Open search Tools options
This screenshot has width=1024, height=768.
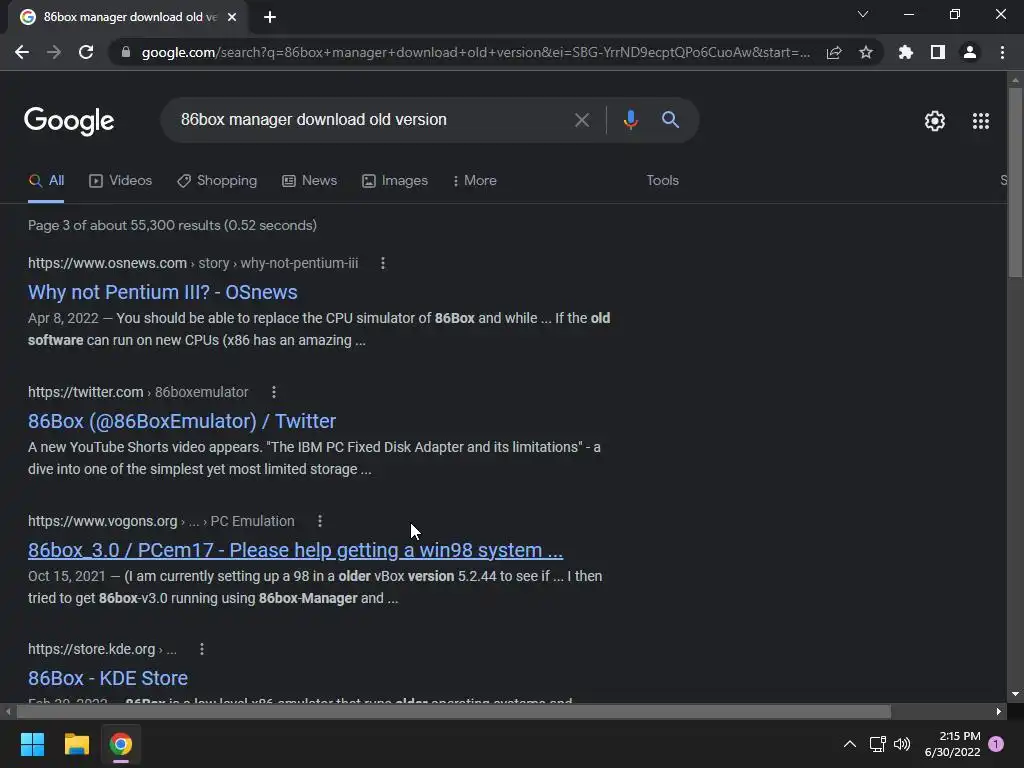click(662, 181)
